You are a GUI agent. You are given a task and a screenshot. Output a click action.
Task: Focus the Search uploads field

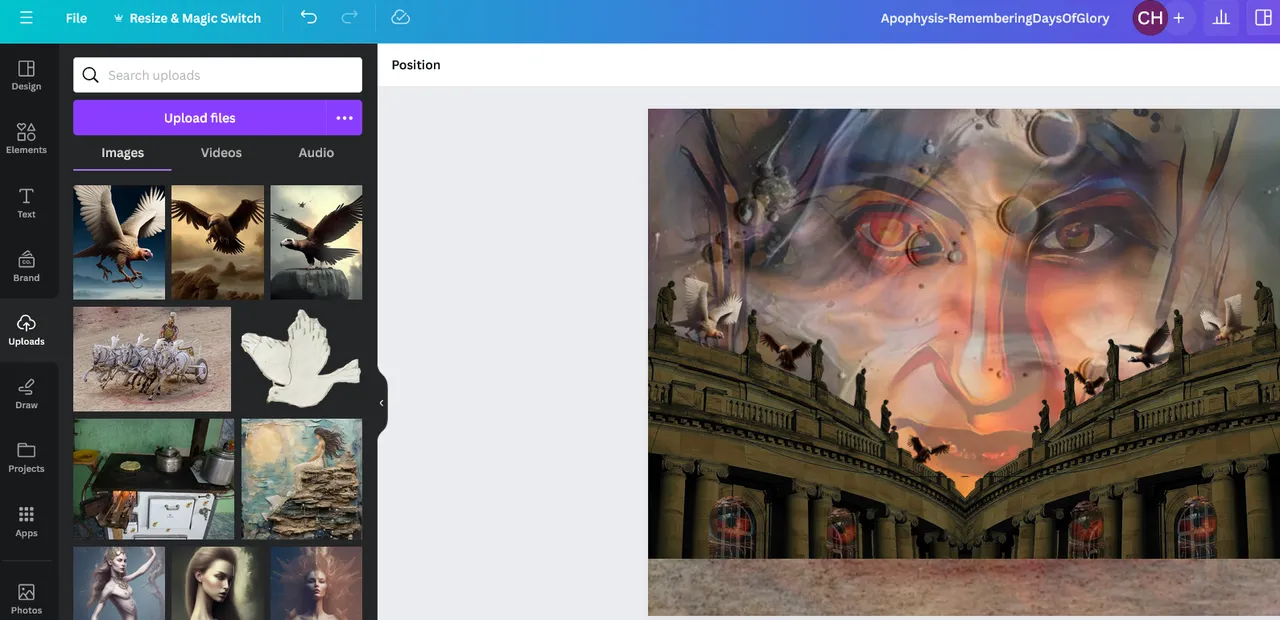coord(217,75)
